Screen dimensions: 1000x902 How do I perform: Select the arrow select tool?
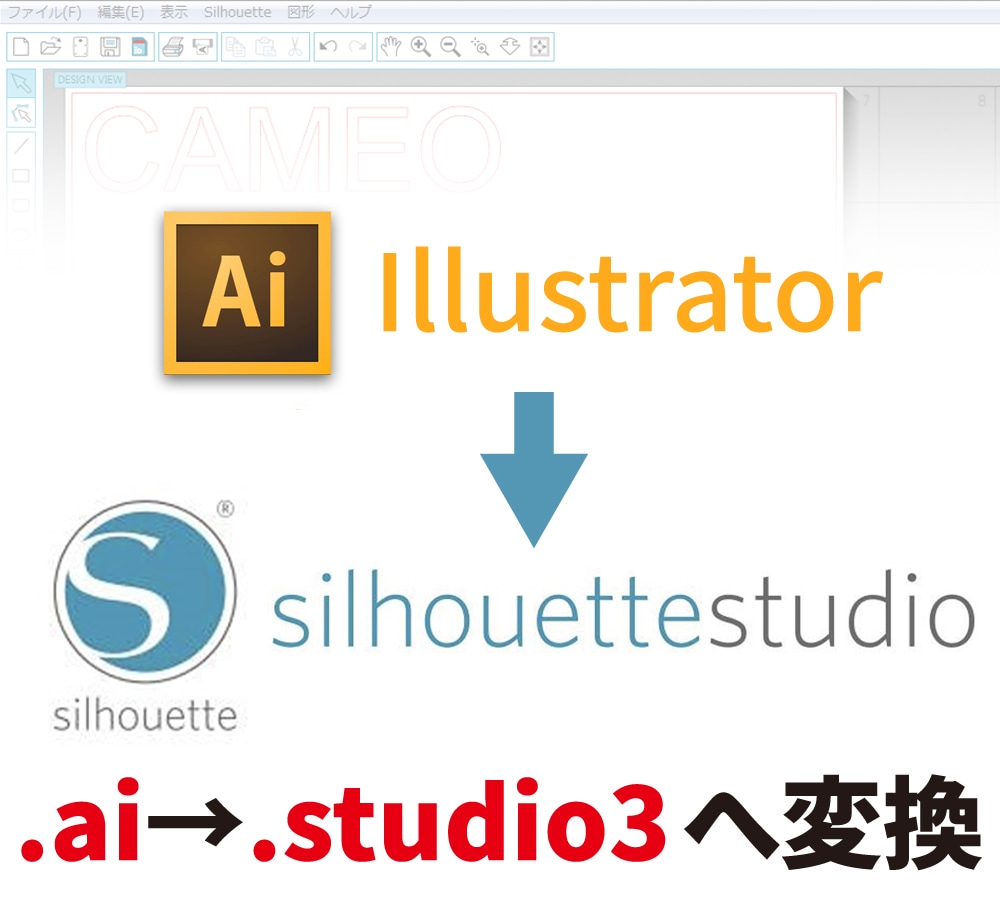tap(21, 84)
